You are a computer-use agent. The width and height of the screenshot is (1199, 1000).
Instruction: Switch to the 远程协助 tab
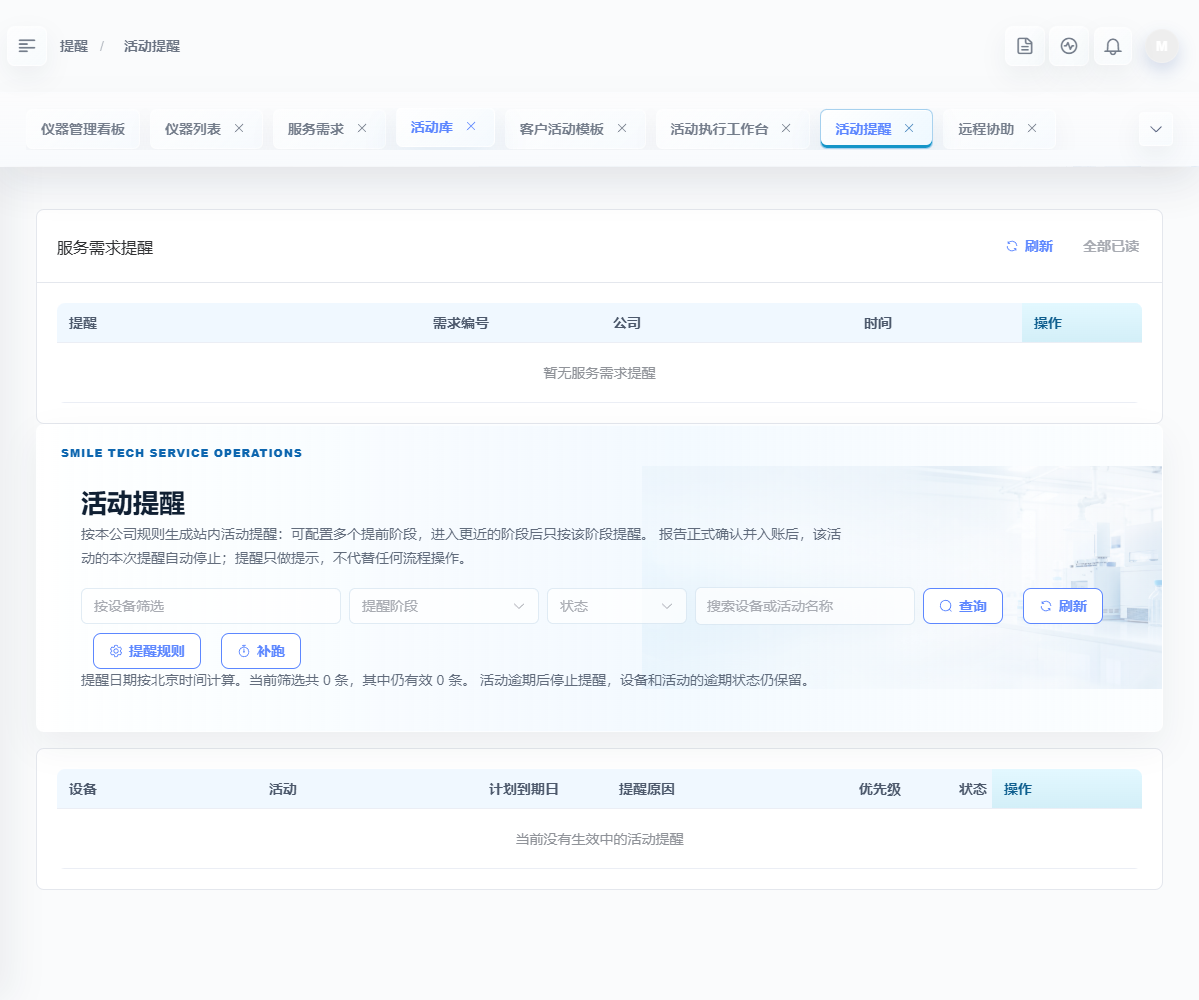[986, 128]
